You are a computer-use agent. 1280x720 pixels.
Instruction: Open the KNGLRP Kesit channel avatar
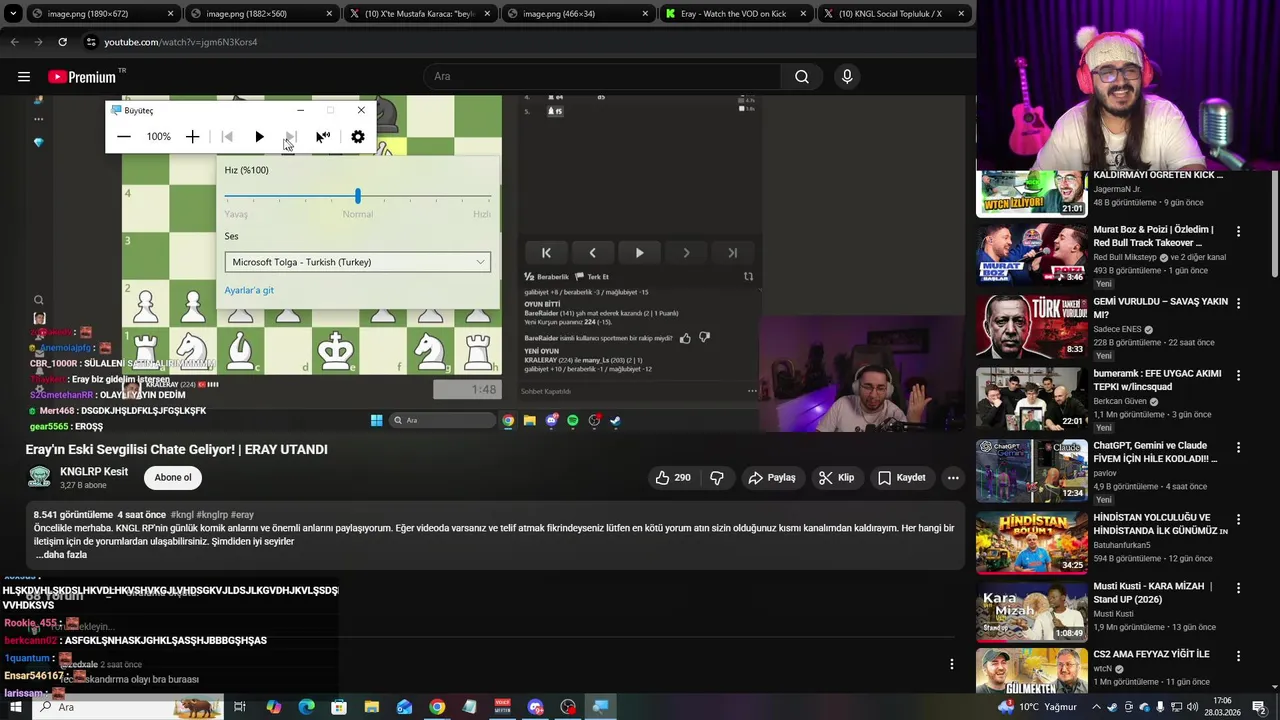[x=40, y=477]
